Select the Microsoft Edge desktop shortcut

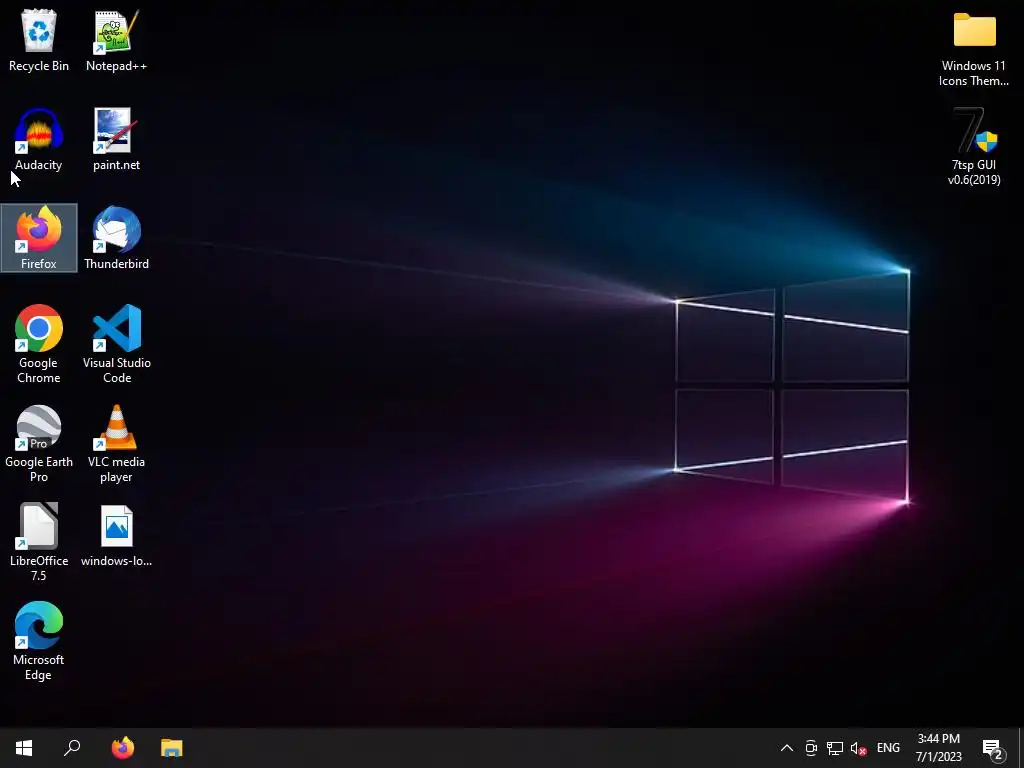coord(39,641)
